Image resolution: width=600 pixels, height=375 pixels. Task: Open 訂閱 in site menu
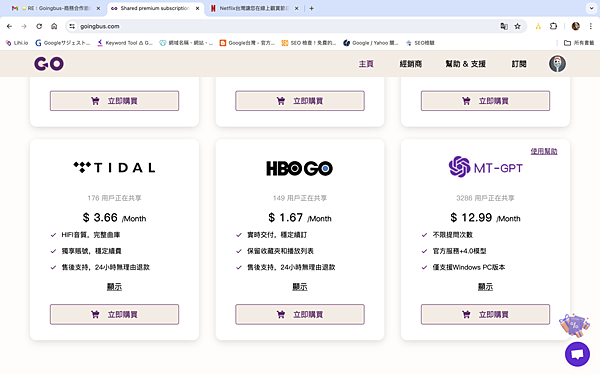(519, 64)
